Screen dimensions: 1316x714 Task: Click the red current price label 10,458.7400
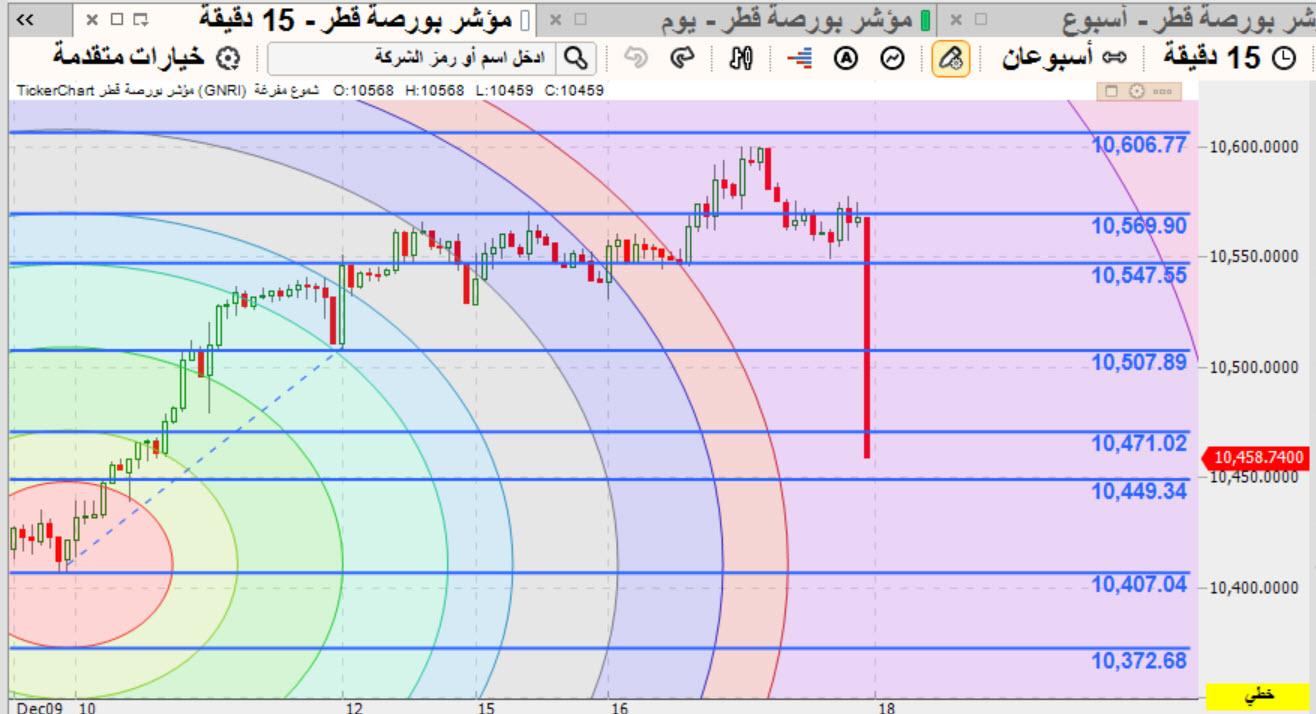1258,457
